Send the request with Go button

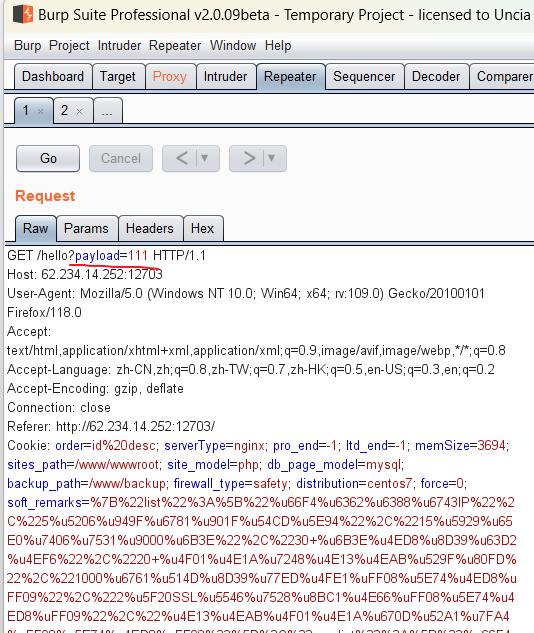(48, 159)
